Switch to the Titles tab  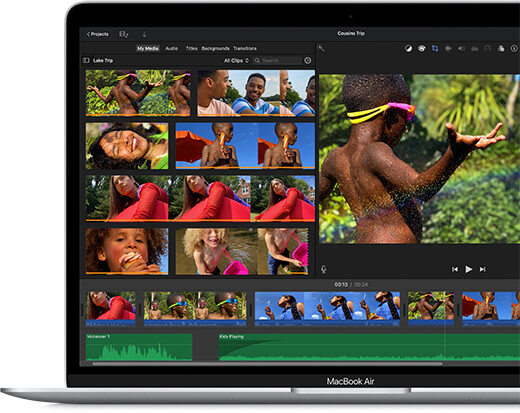click(191, 48)
